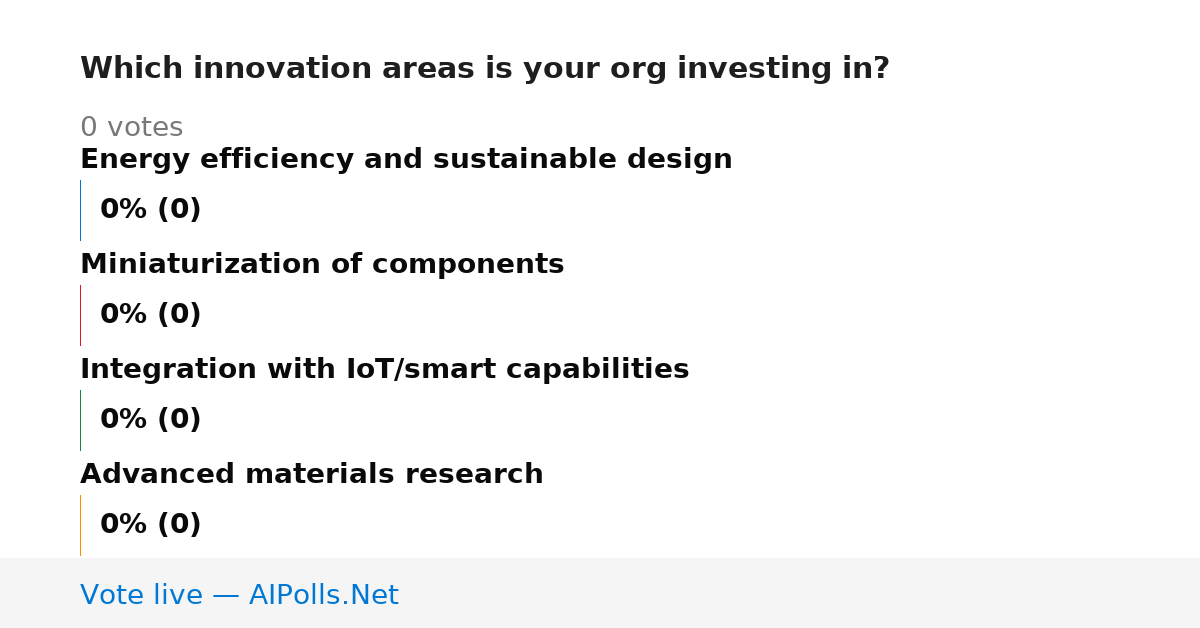Choose Energy efficiency and sustainable design option
This screenshot has width=1200, height=628.
[406, 160]
